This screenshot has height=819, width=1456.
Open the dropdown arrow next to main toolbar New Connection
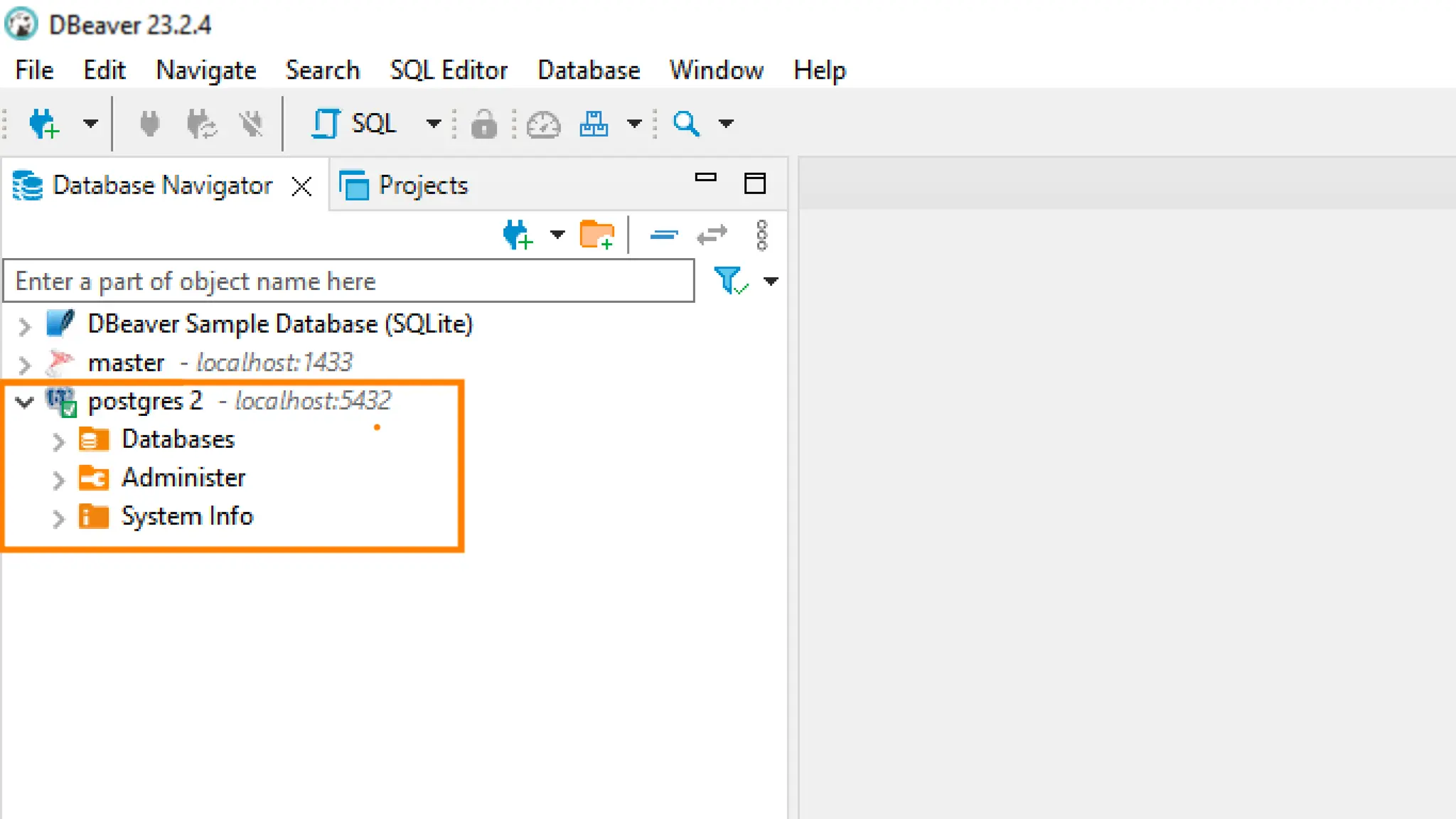click(x=90, y=123)
